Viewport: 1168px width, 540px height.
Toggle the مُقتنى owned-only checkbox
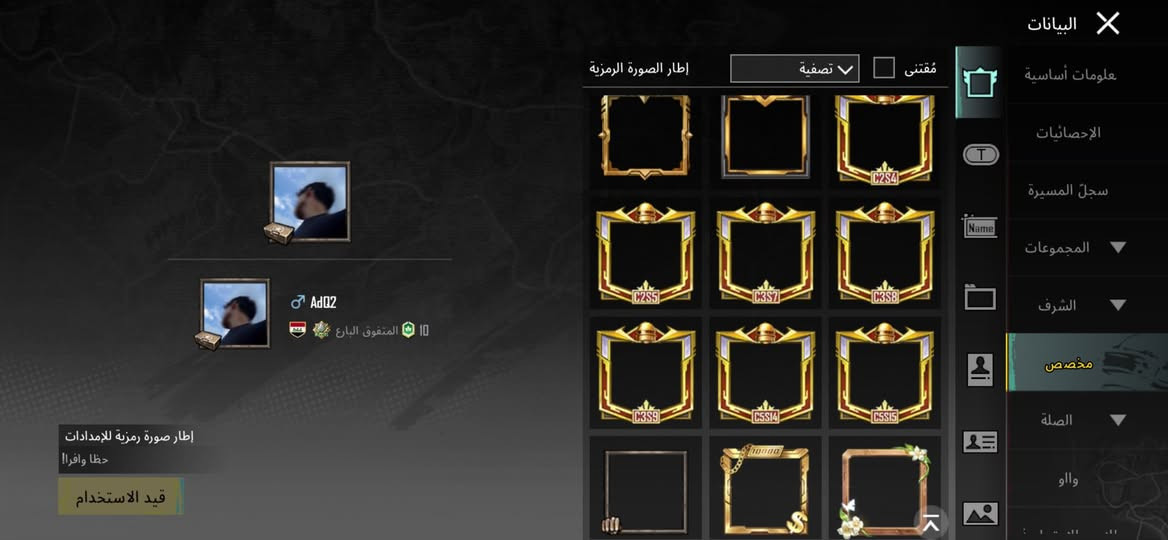[x=883, y=69]
